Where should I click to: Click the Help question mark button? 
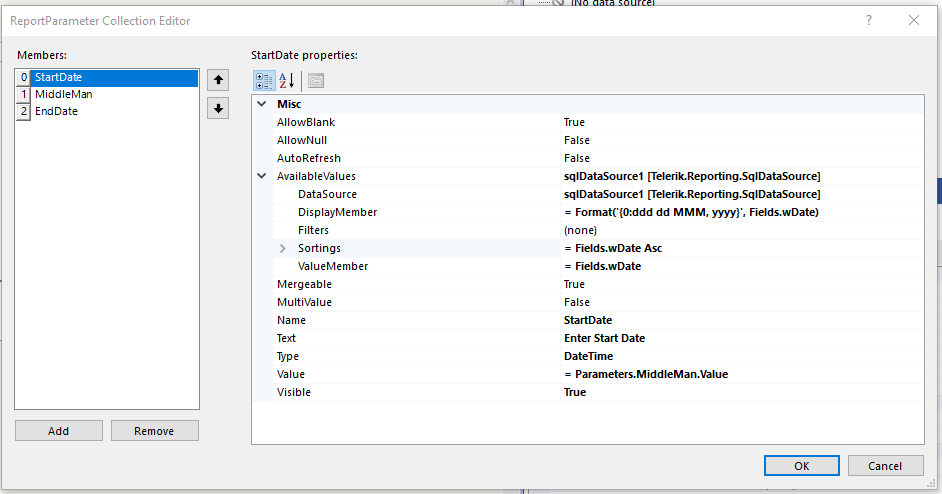(x=868, y=20)
